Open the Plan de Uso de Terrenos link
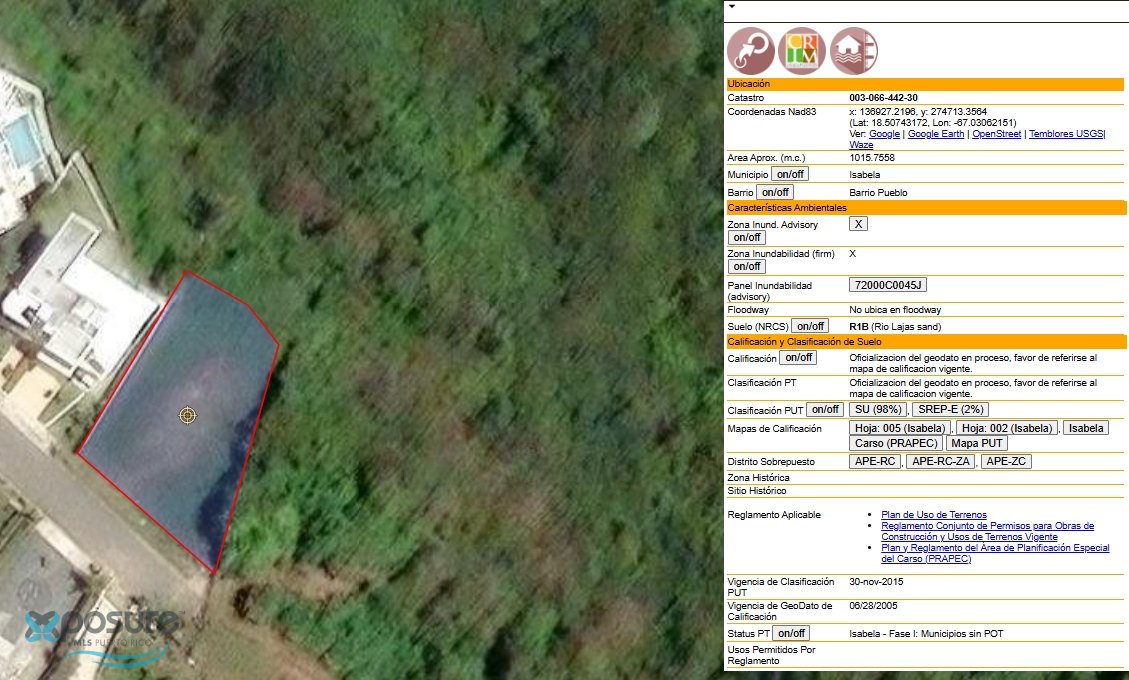The image size is (1129, 680). [933, 515]
